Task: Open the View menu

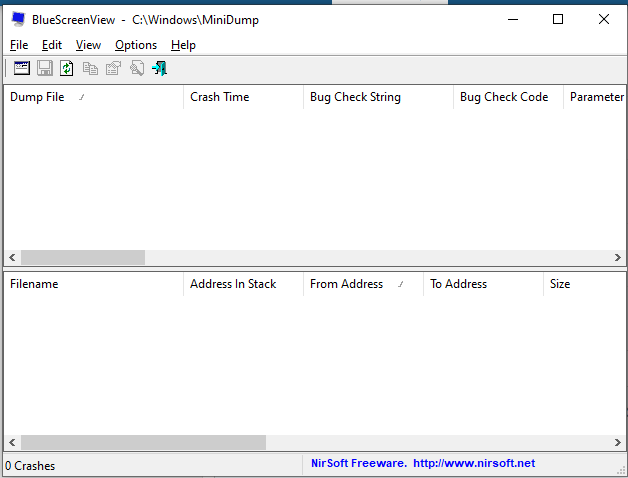Action: [88, 45]
